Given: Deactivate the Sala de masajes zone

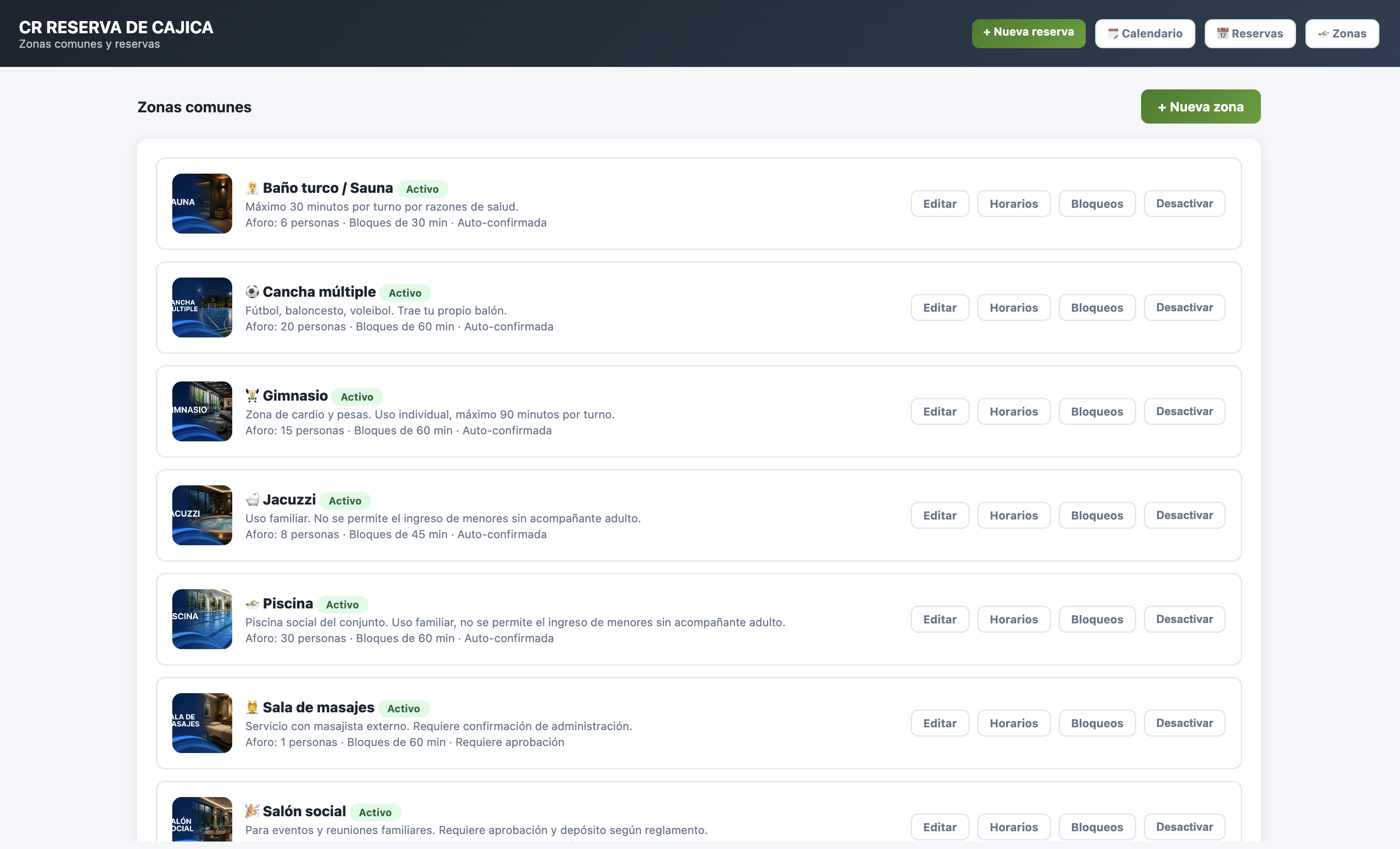Looking at the screenshot, I should (1185, 723).
